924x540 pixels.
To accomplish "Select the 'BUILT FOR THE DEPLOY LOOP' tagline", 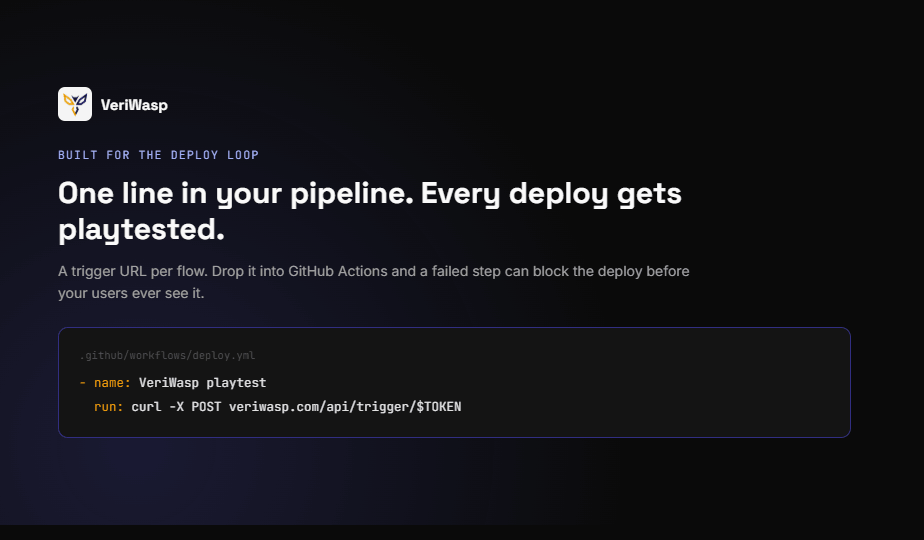I will tap(159, 155).
